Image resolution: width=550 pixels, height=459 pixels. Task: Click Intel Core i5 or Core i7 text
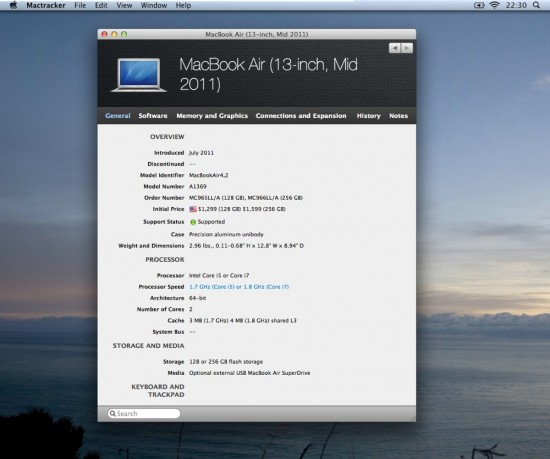219,276
